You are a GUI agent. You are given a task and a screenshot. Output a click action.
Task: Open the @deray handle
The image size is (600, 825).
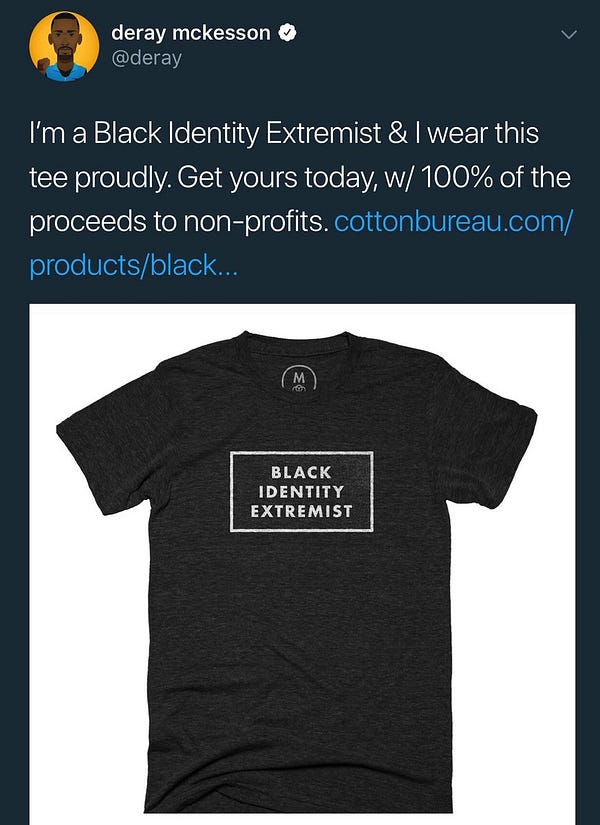click(146, 58)
